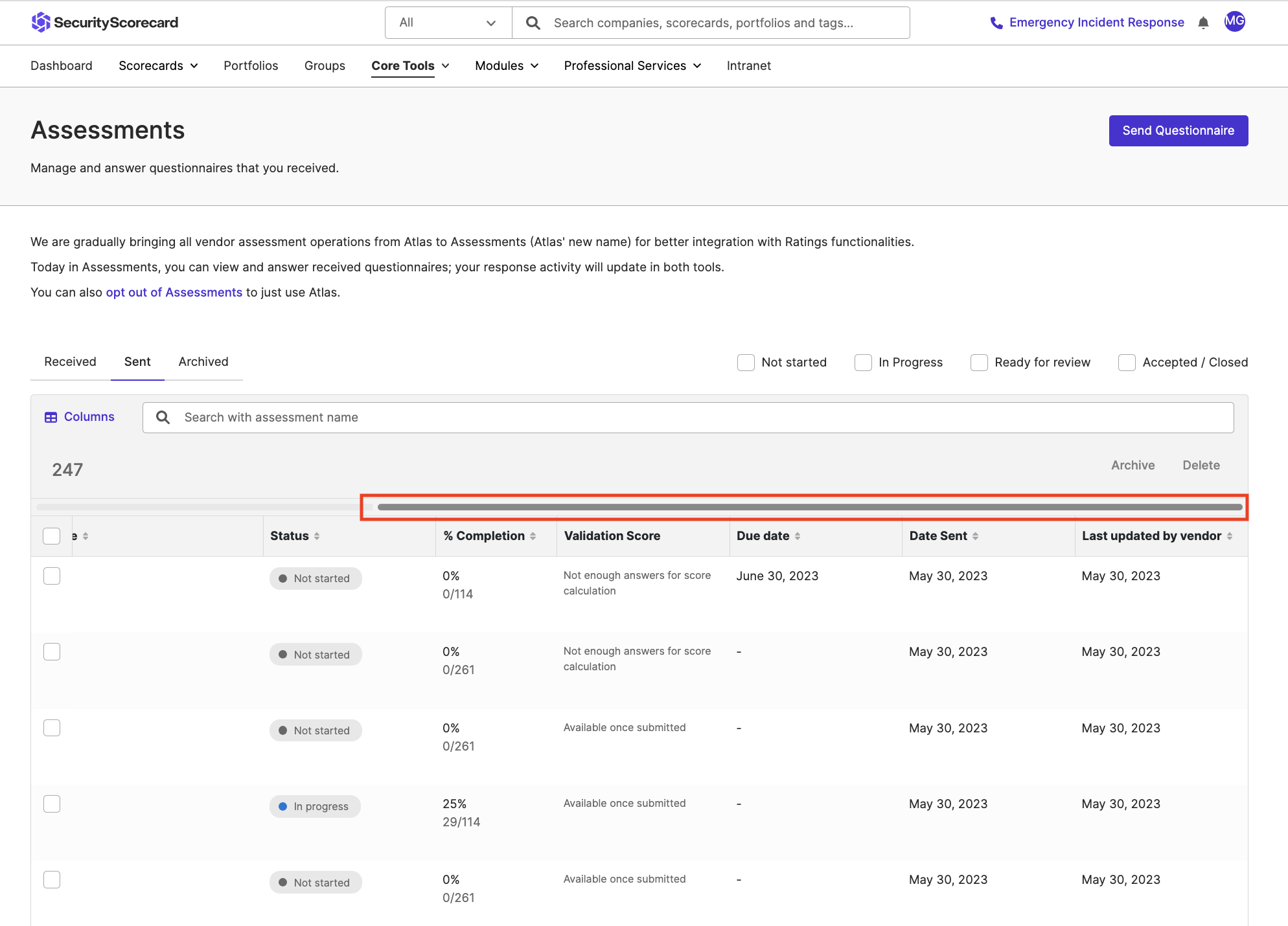Click the SecurityScorecard logo
The height and width of the screenshot is (926, 1288).
(x=104, y=22)
